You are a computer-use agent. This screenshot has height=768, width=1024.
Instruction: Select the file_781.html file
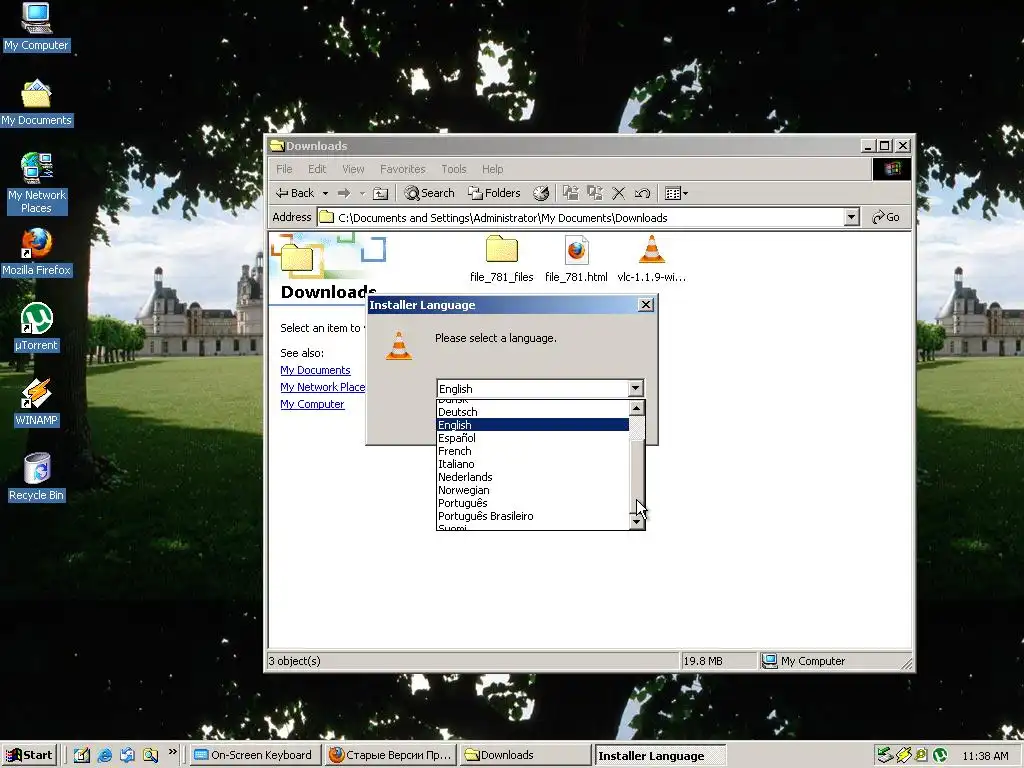tap(576, 259)
